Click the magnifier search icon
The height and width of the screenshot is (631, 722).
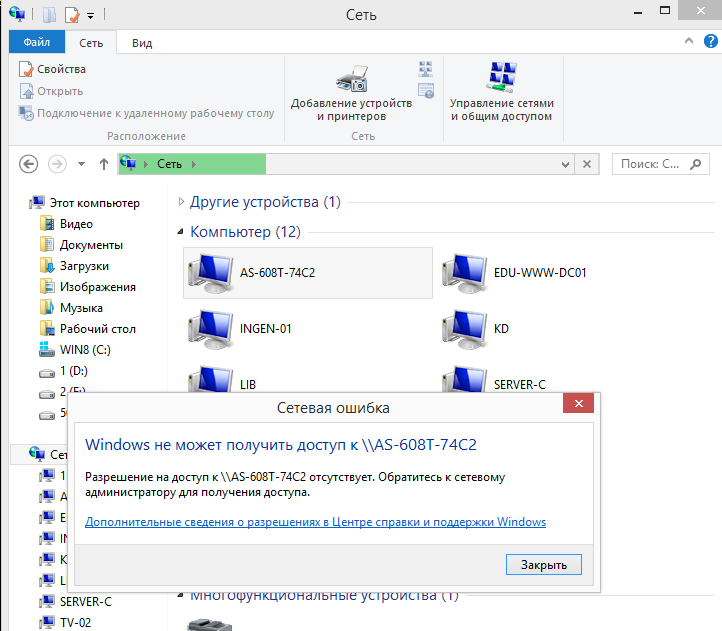[x=696, y=164]
